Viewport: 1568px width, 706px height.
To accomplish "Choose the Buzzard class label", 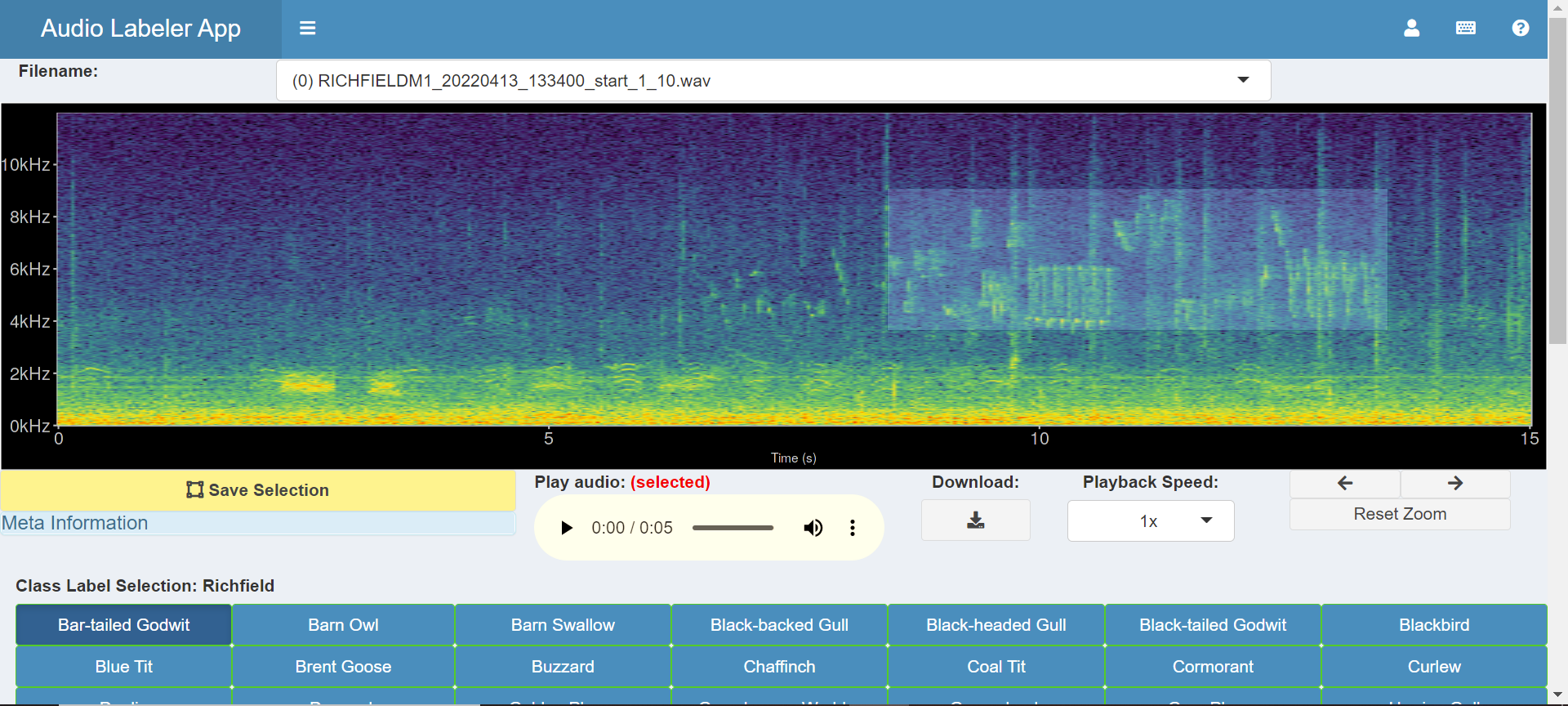I will coord(563,667).
